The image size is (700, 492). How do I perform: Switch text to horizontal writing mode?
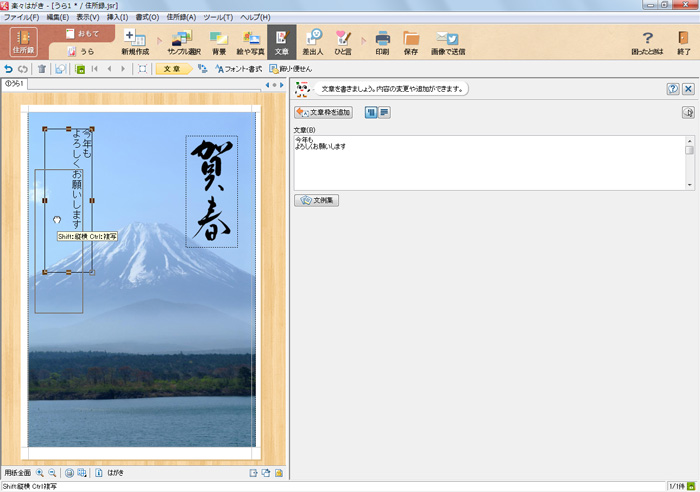(384, 113)
